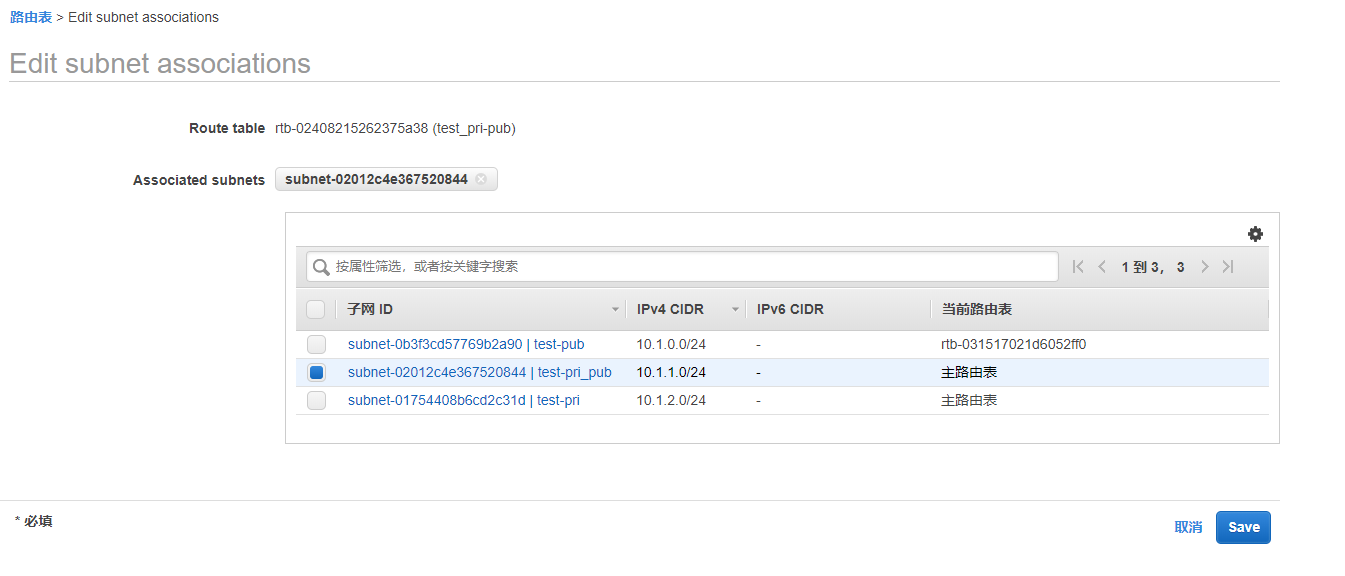Click 主路由表 in the test-pri_pub row

pos(969,372)
